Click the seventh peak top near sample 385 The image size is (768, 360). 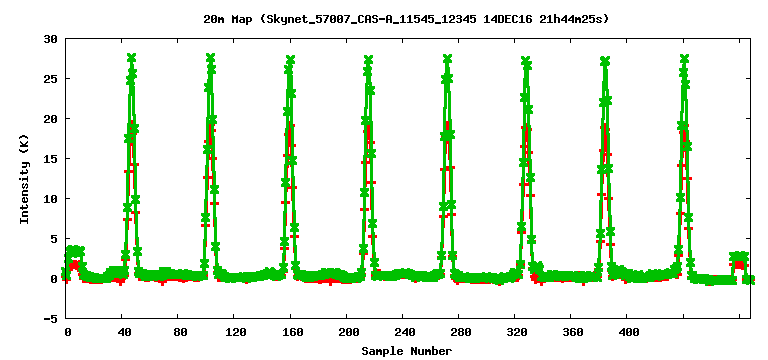605,61
